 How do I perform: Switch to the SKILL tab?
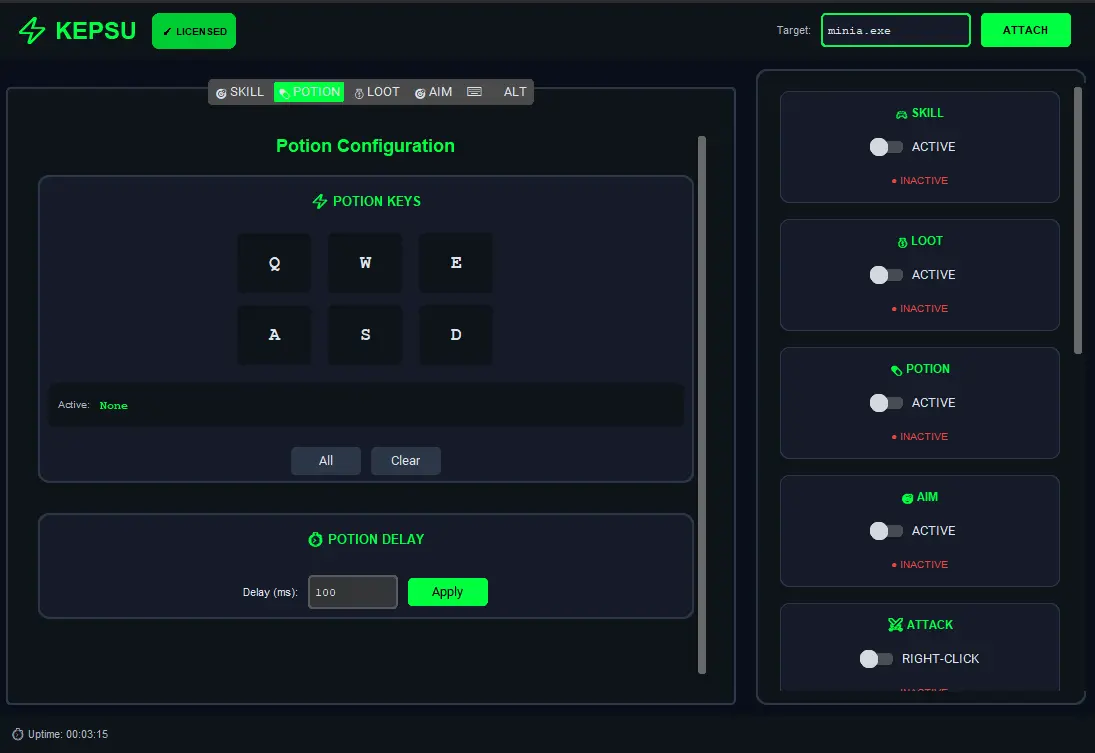coord(240,92)
